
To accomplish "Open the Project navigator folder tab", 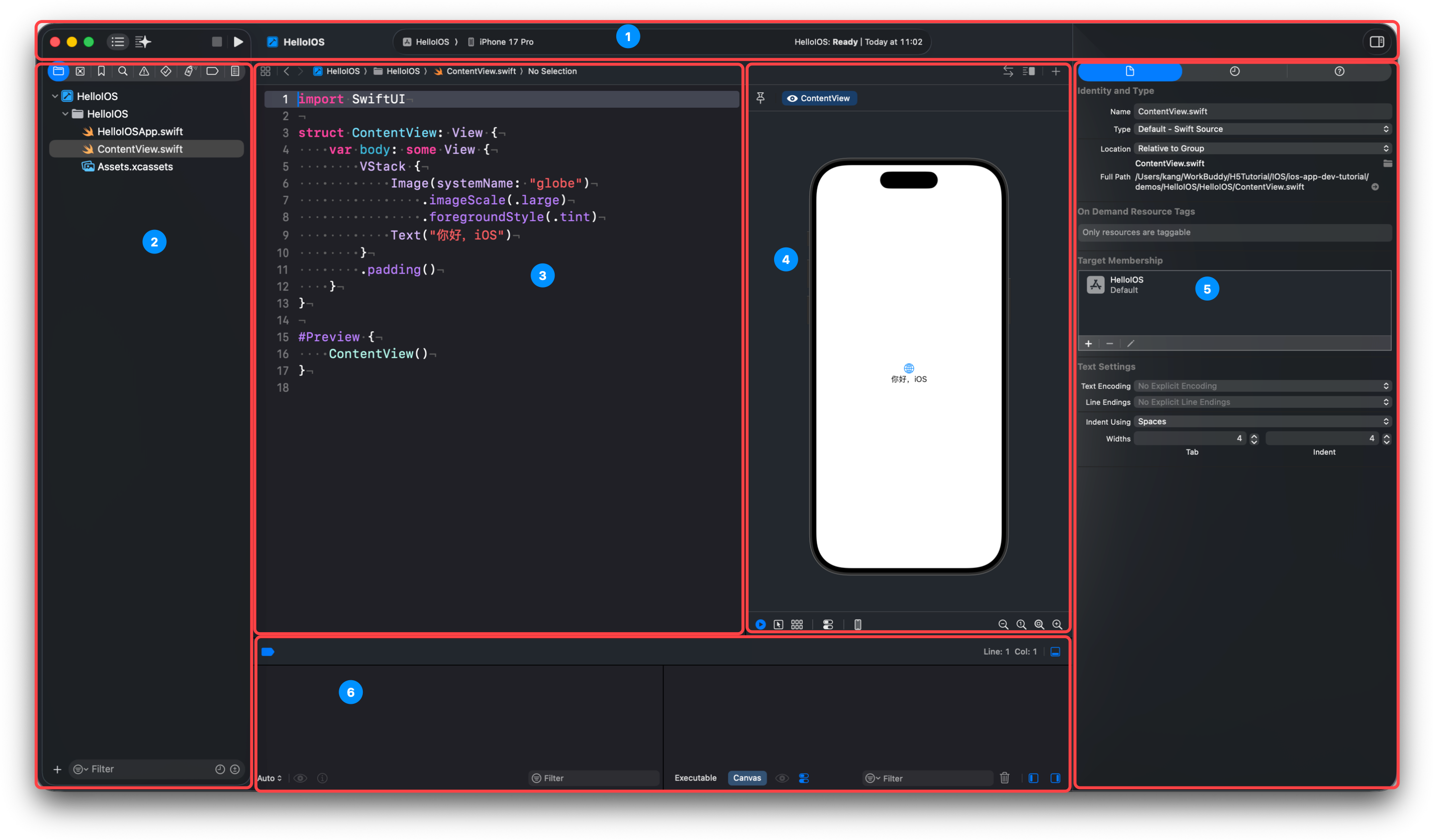I will (x=59, y=71).
